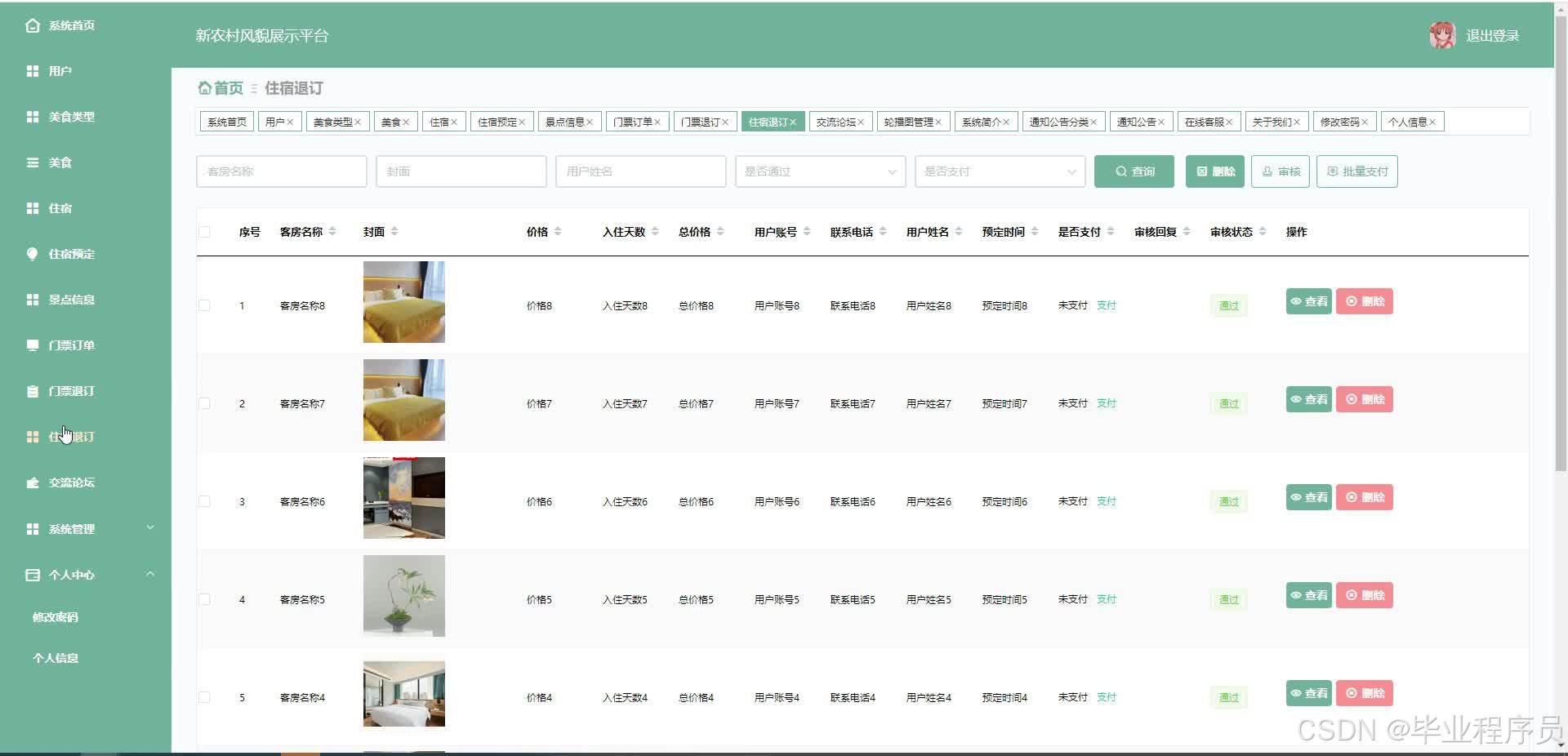This screenshot has width=1568, height=756.
Task: Click 退出登录 to log out
Action: pyautogui.click(x=1492, y=35)
